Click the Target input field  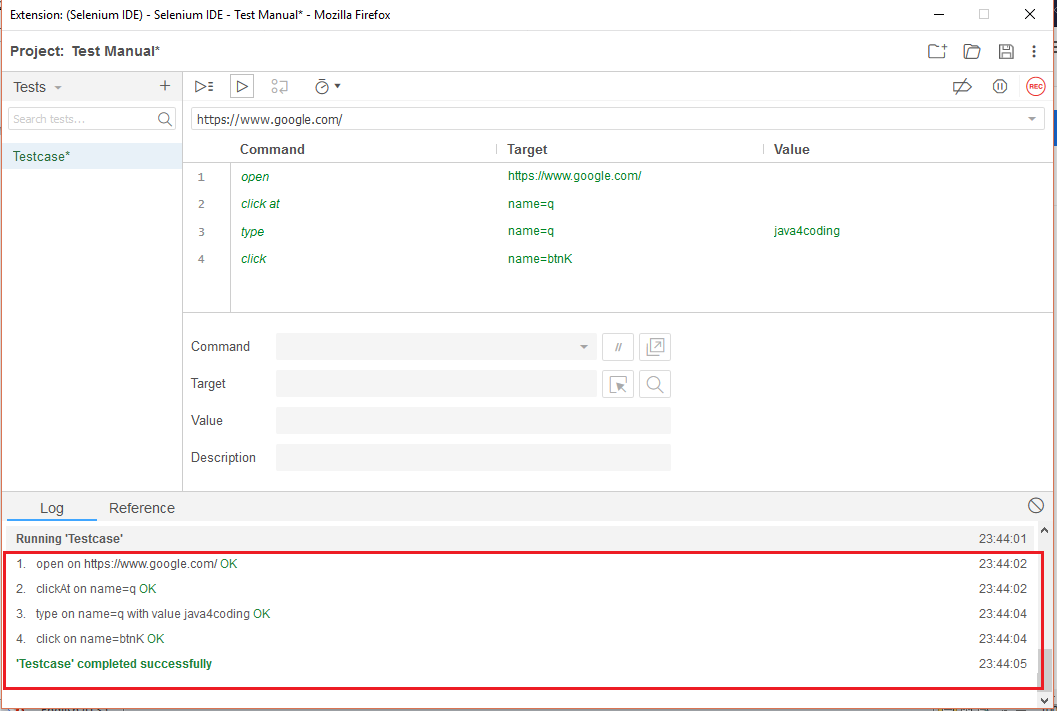point(436,383)
